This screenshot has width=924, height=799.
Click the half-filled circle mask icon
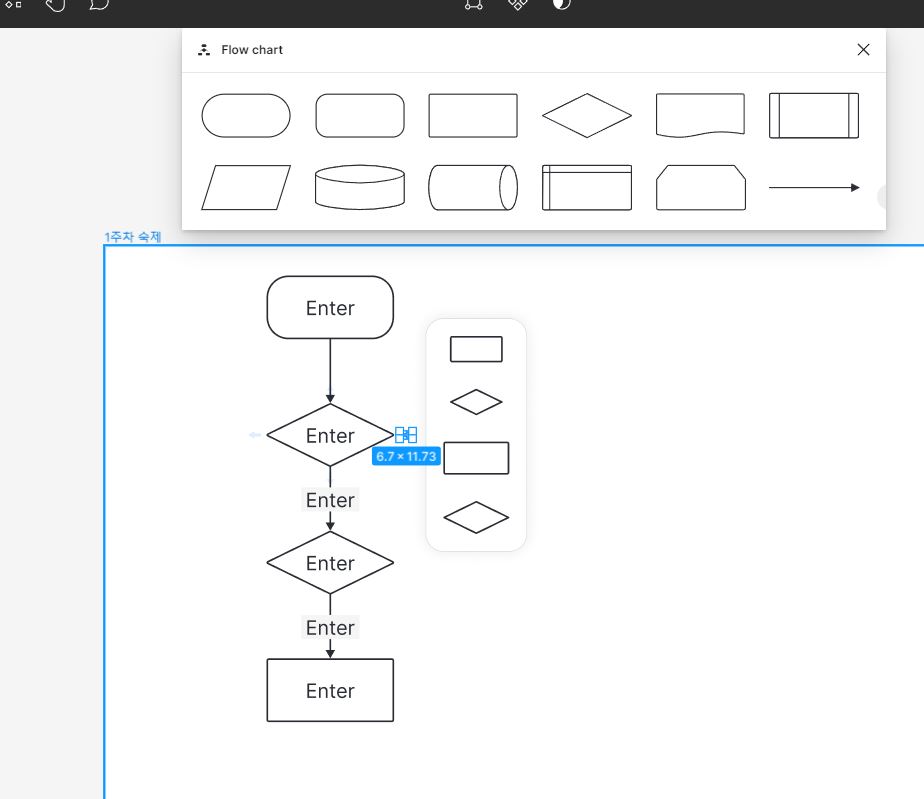tap(562, 4)
